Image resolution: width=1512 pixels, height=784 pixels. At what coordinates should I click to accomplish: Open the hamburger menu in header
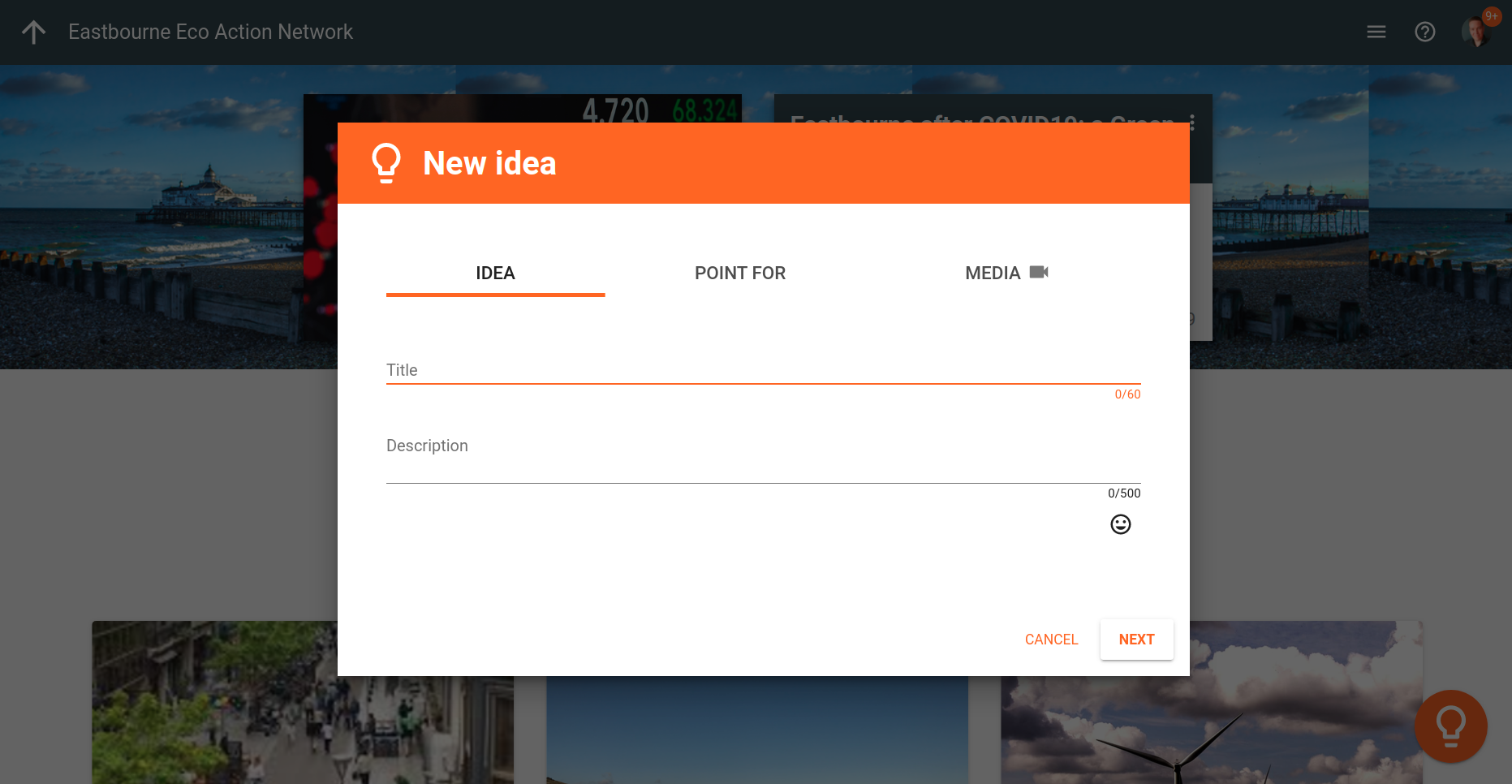pyautogui.click(x=1376, y=32)
